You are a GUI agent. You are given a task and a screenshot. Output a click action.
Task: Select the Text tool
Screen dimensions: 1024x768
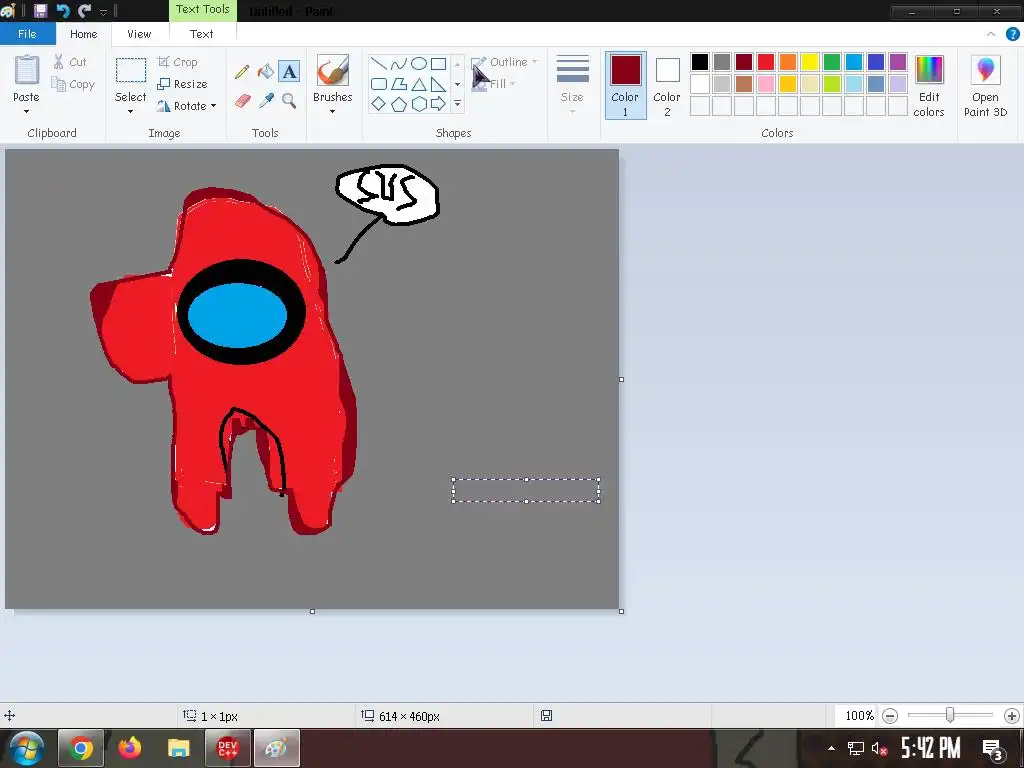289,72
